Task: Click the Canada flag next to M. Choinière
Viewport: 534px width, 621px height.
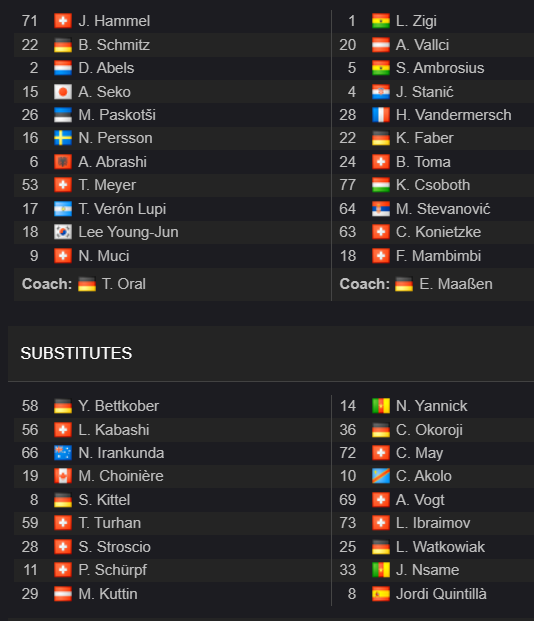Action: click(63, 476)
